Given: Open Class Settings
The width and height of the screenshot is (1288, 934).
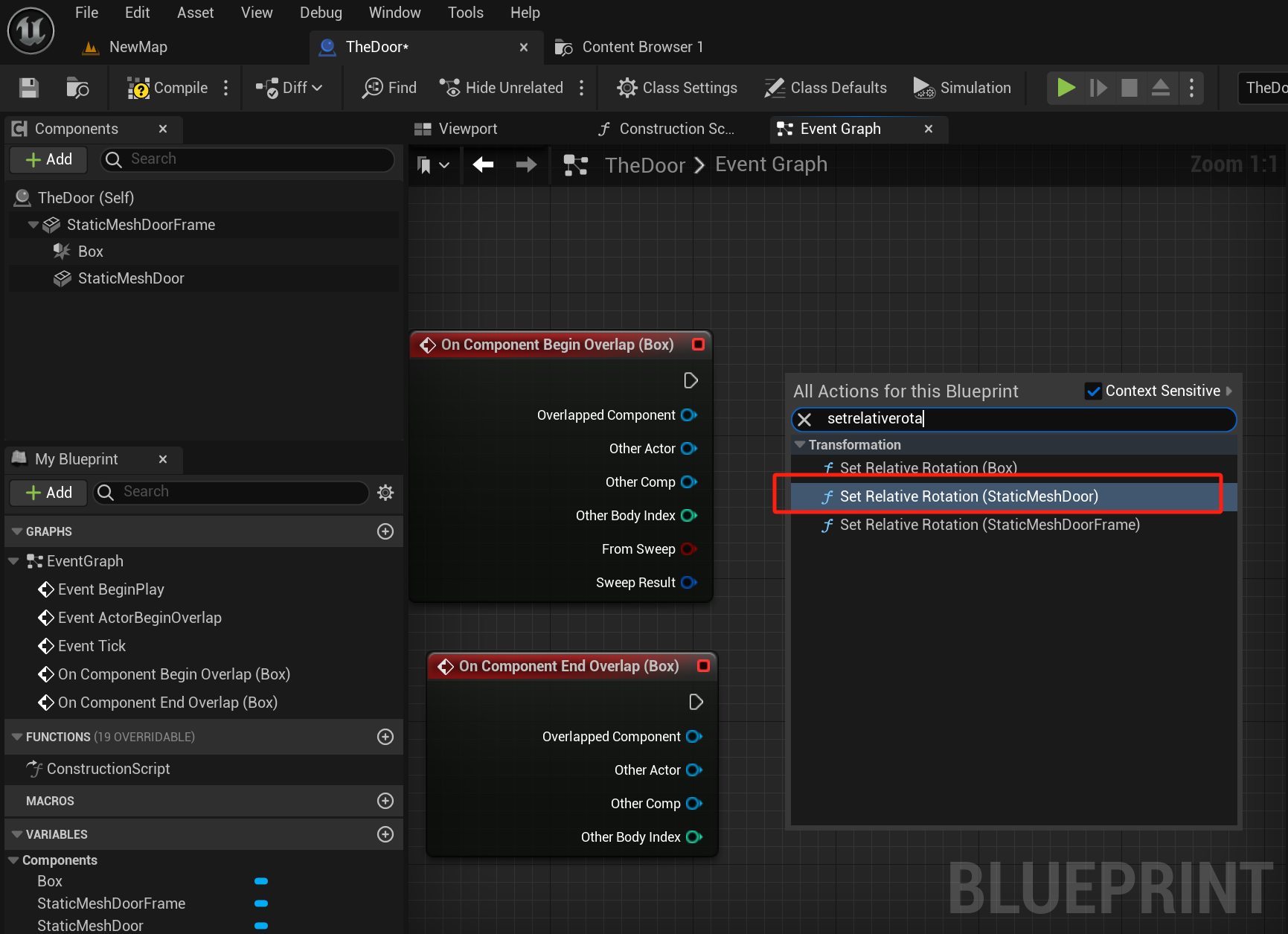Looking at the screenshot, I should (677, 88).
